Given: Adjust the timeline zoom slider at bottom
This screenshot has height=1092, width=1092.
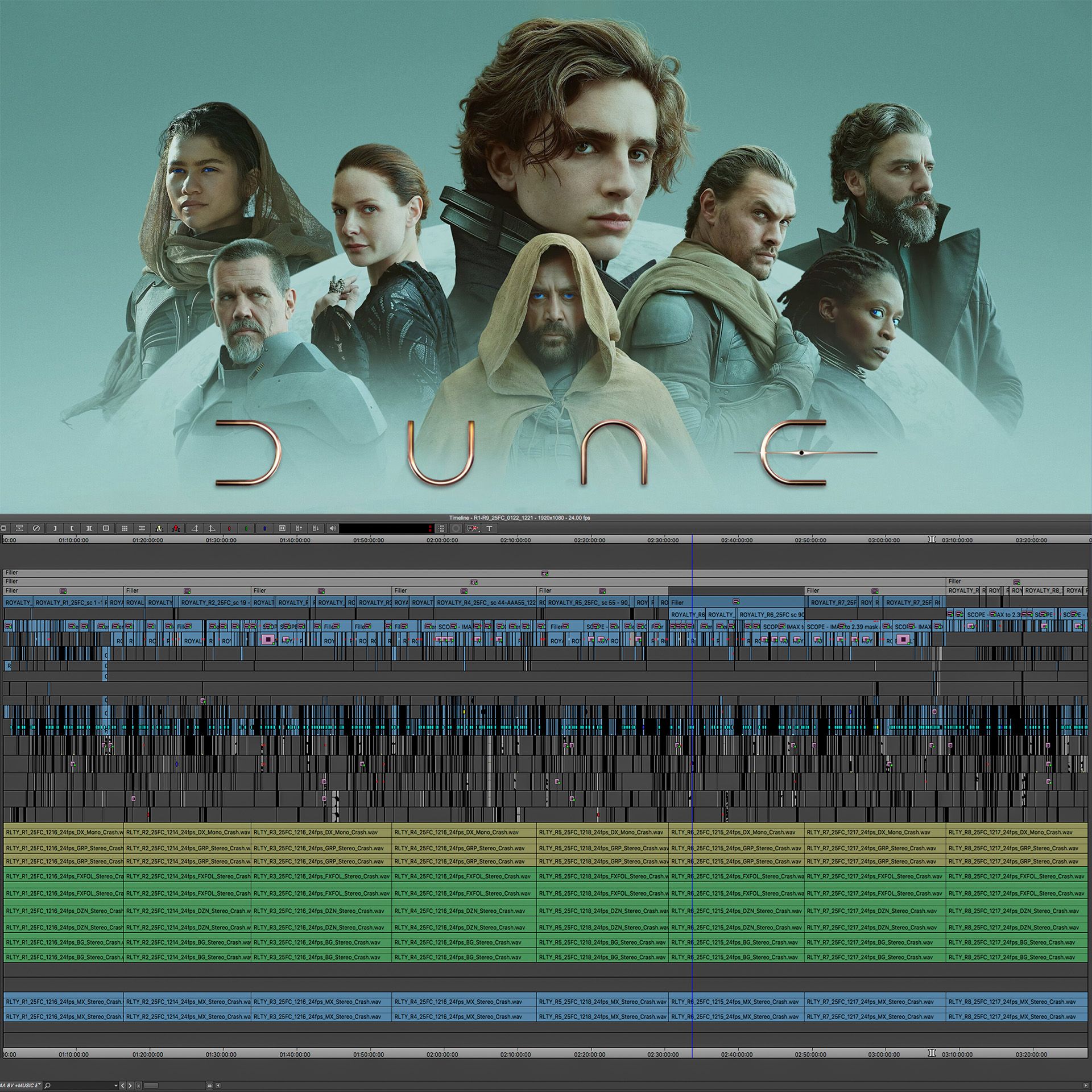Looking at the screenshot, I should (151, 1085).
